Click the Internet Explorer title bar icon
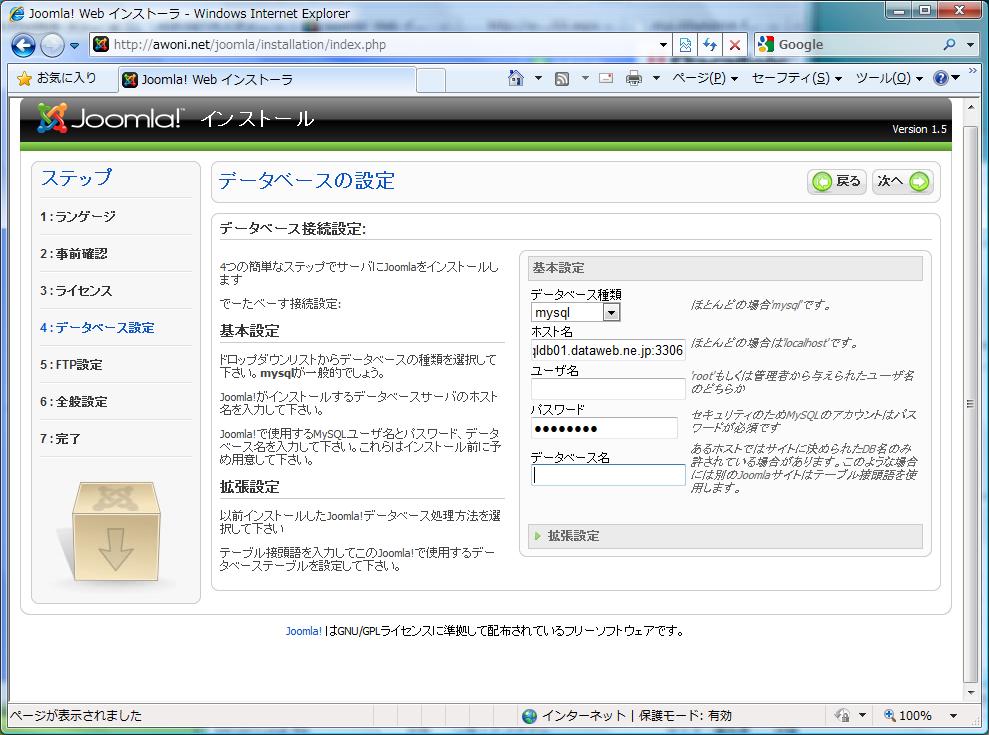The height and width of the screenshot is (735, 989). pos(16,13)
